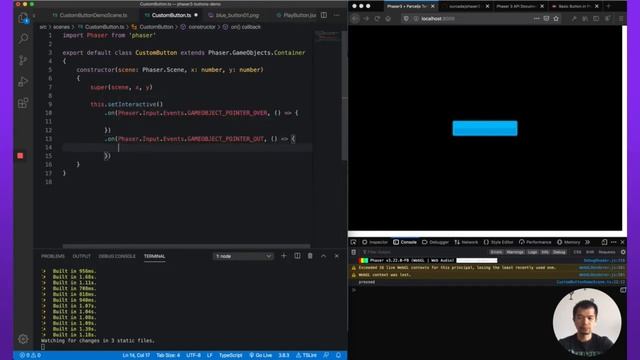640x360 pixels.
Task: Activate the devtools element picker
Action: point(353,242)
